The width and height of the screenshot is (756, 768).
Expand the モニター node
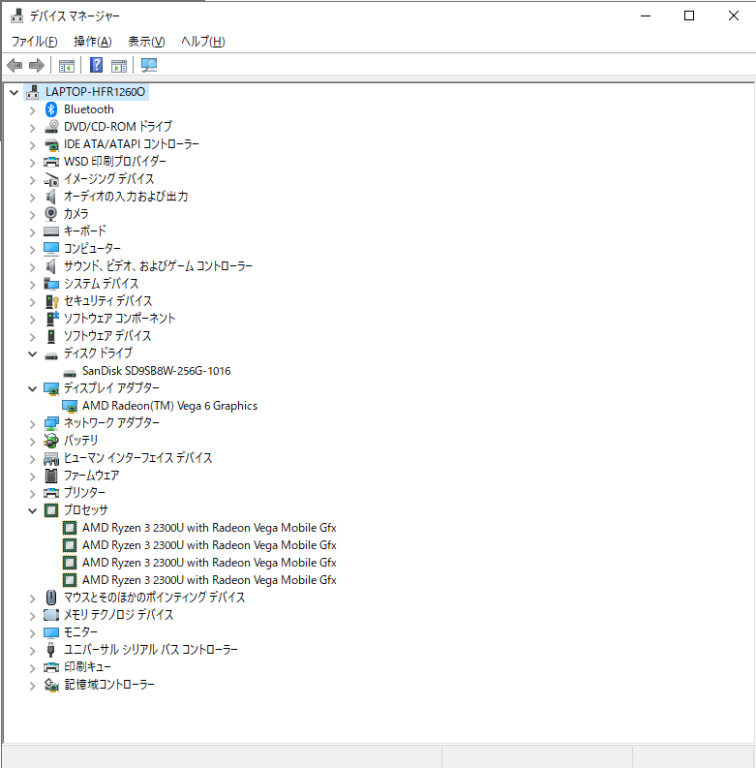tap(32, 633)
